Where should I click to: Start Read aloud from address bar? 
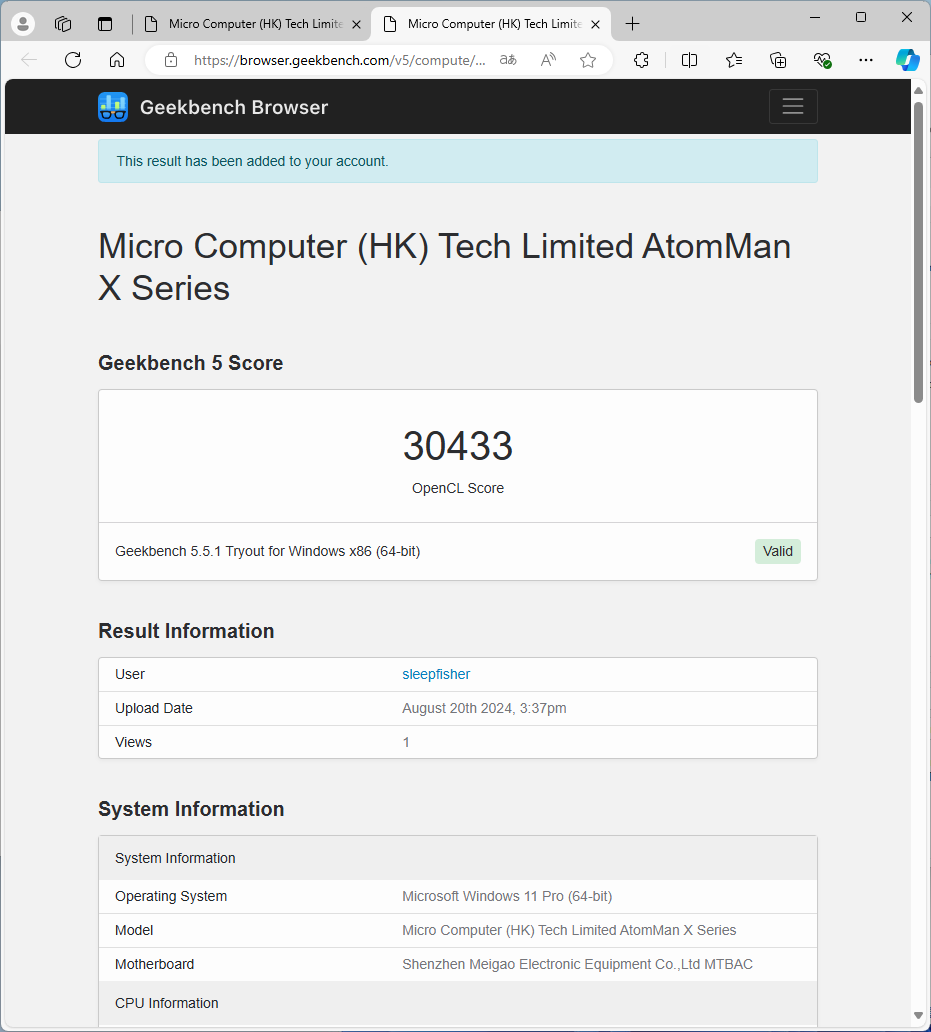pyautogui.click(x=548, y=61)
